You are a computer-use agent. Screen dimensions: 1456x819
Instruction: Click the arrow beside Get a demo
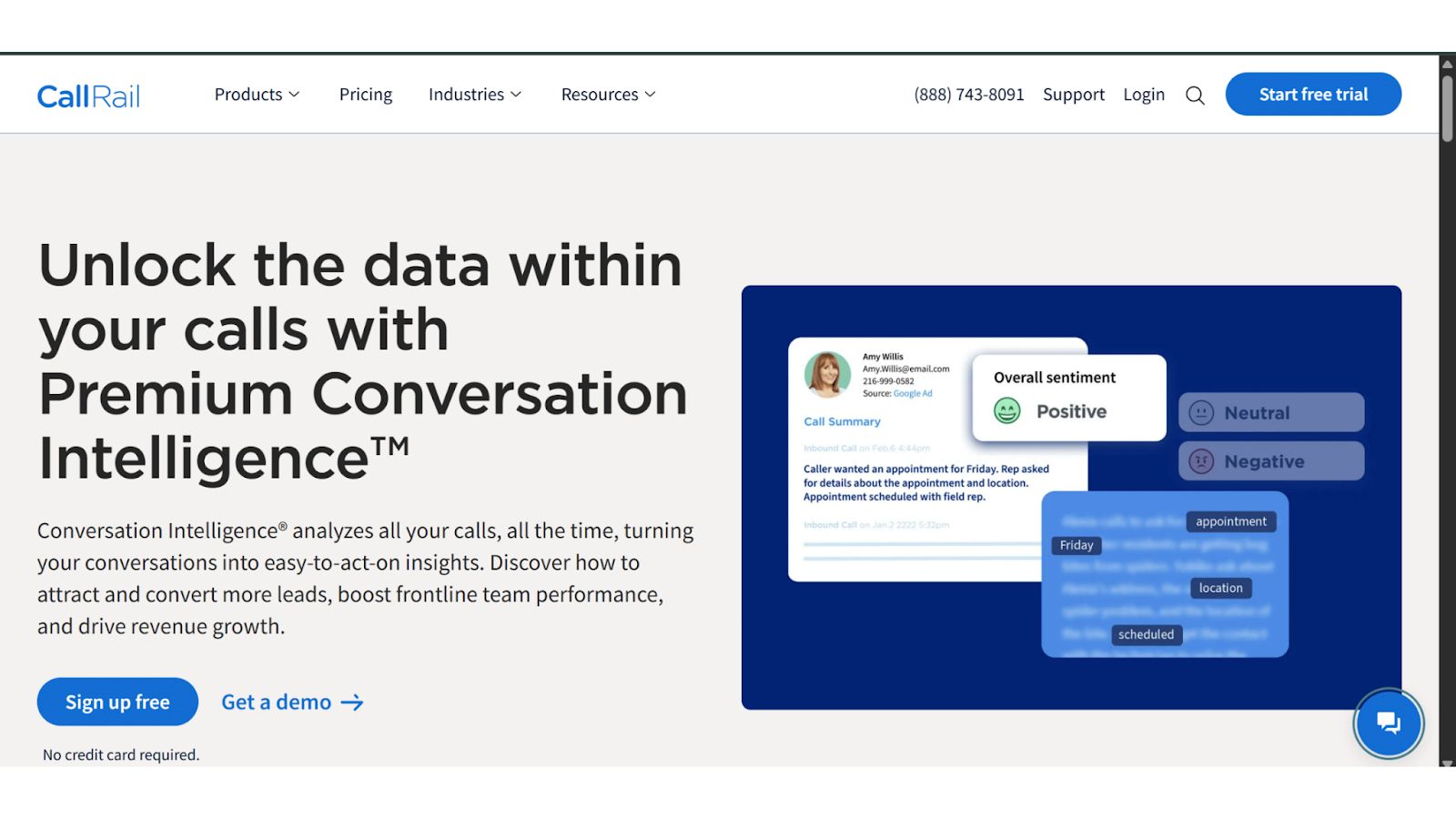352,703
